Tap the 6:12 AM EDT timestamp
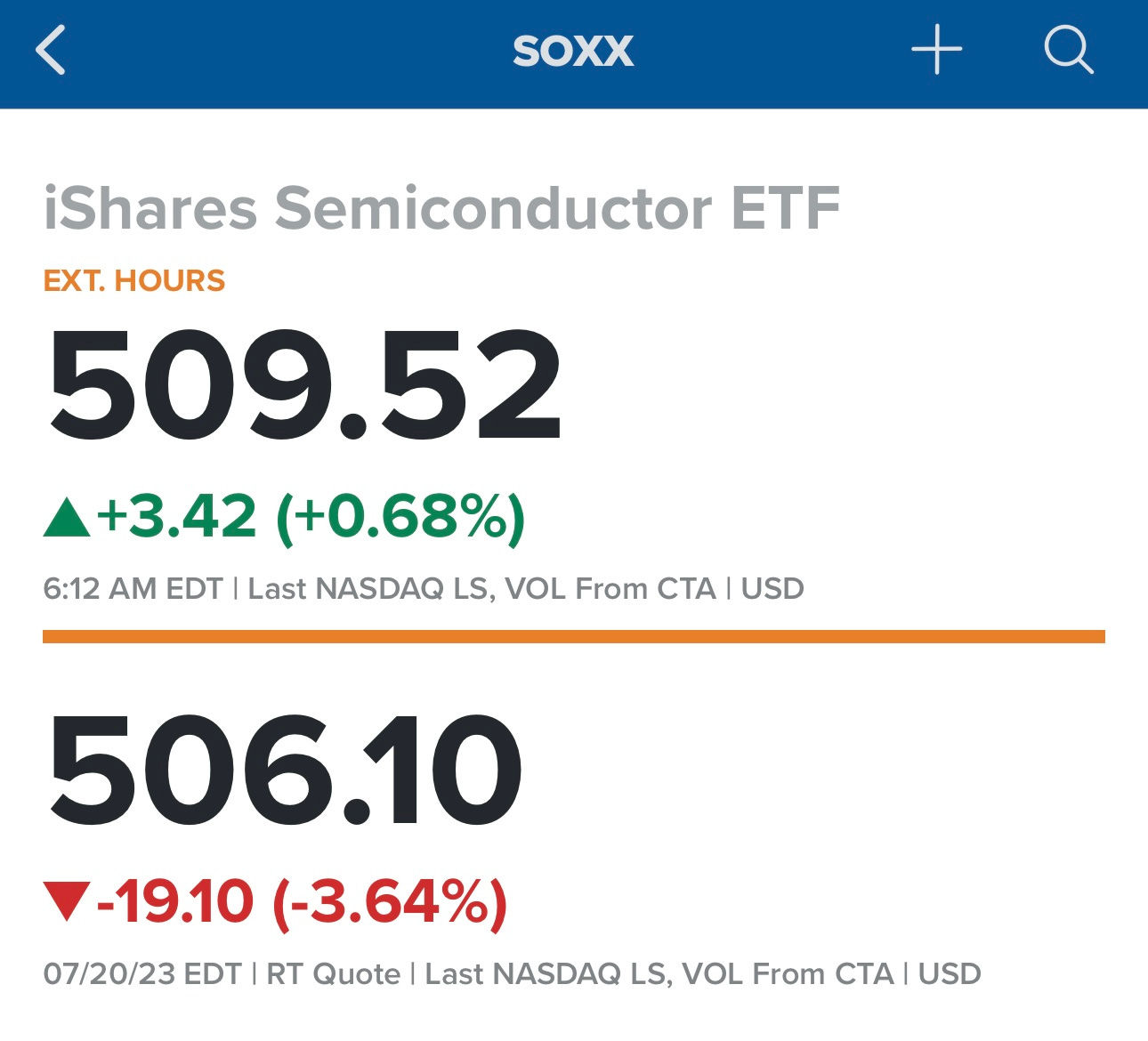This screenshot has height=1041, width=1148. (x=133, y=589)
